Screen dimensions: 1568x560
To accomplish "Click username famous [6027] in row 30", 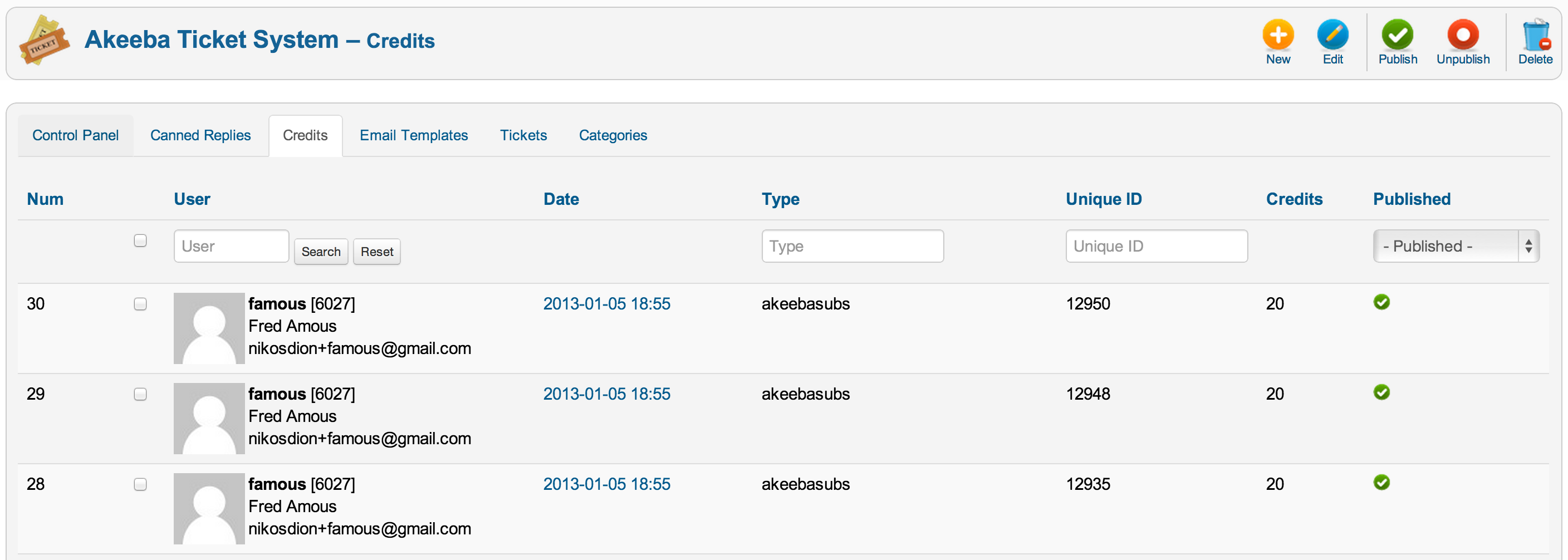I will click(301, 304).
